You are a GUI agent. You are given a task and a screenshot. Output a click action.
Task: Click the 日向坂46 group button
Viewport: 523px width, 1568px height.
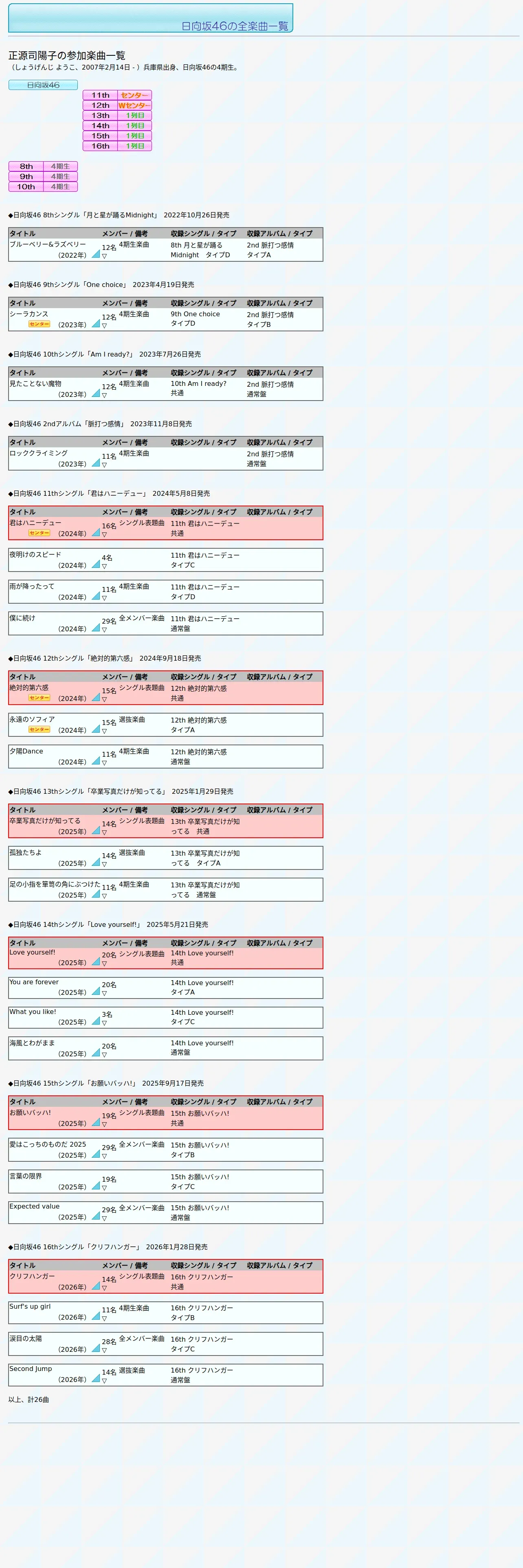coord(43,85)
